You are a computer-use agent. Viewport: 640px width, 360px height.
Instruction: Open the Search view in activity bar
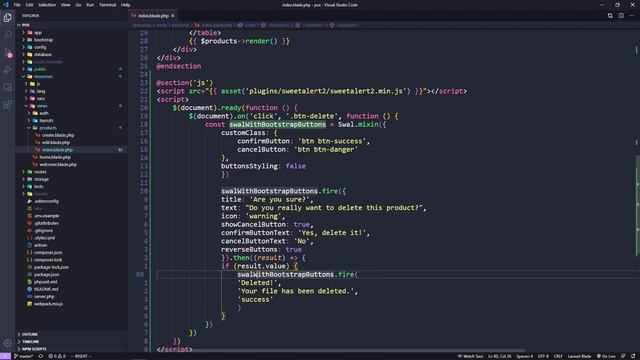click(7, 35)
